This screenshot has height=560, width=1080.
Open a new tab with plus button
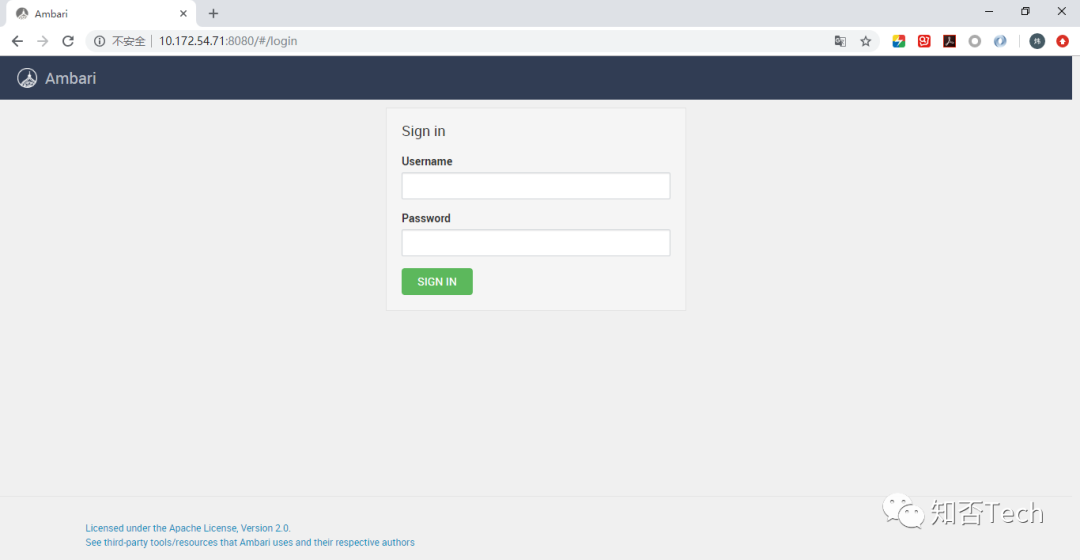(214, 13)
